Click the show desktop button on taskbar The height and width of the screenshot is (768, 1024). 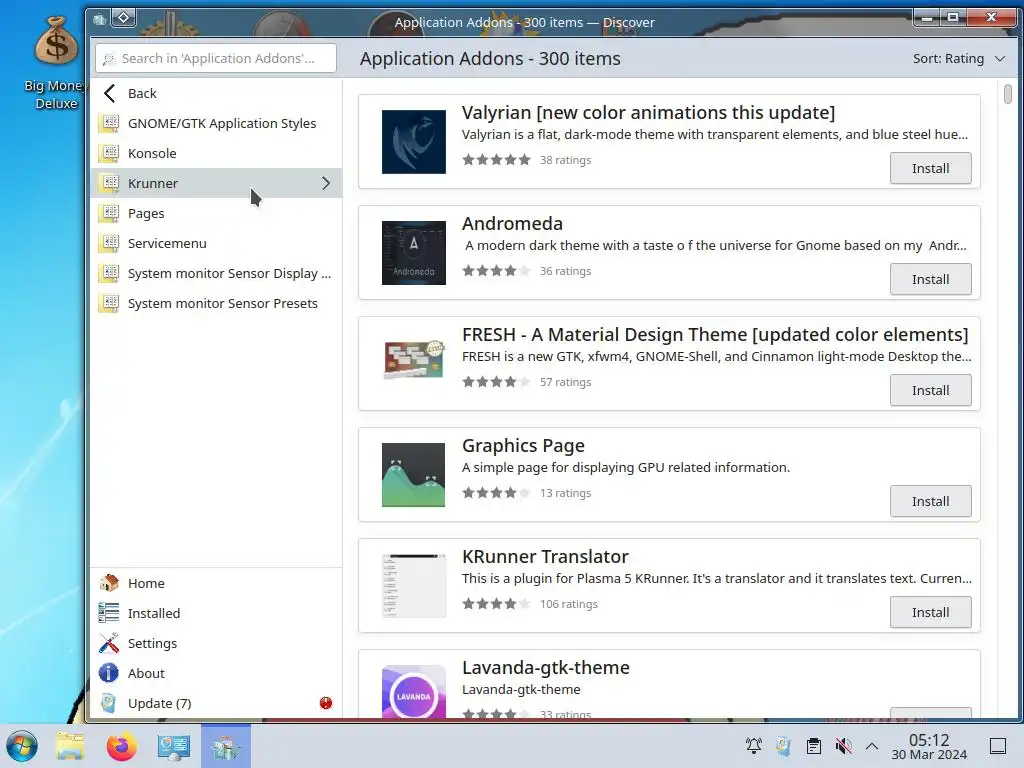998,746
